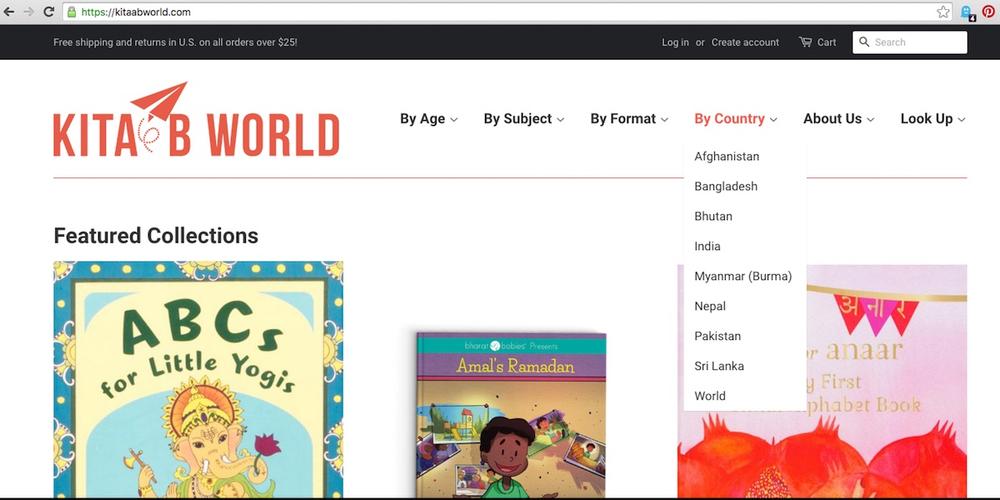Image resolution: width=1000 pixels, height=500 pixels.
Task: Click the Kitaab World logo
Action: click(196, 120)
